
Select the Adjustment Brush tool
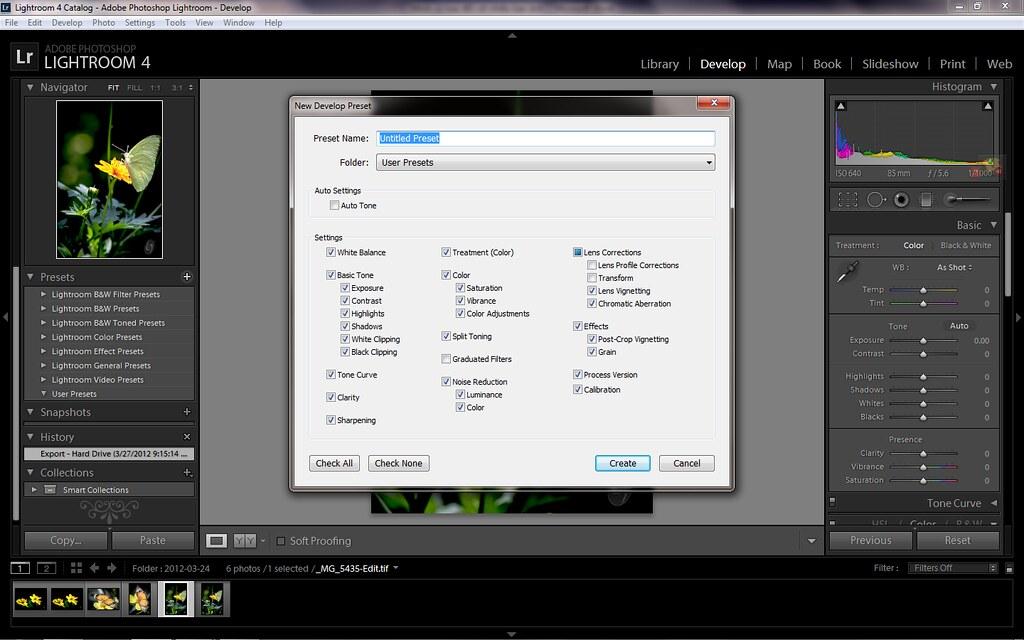tap(968, 199)
